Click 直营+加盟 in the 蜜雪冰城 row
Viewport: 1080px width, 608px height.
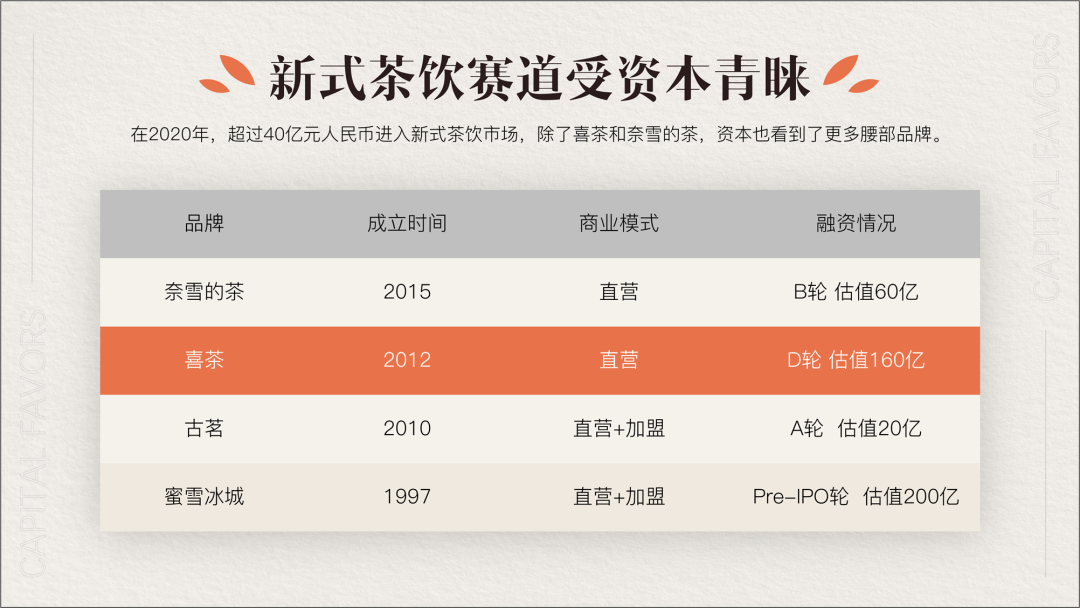coord(619,496)
